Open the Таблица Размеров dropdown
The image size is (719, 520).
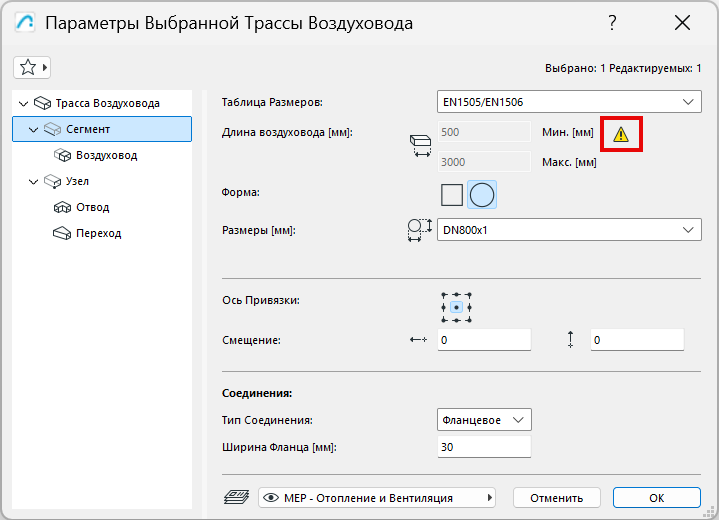(x=569, y=102)
